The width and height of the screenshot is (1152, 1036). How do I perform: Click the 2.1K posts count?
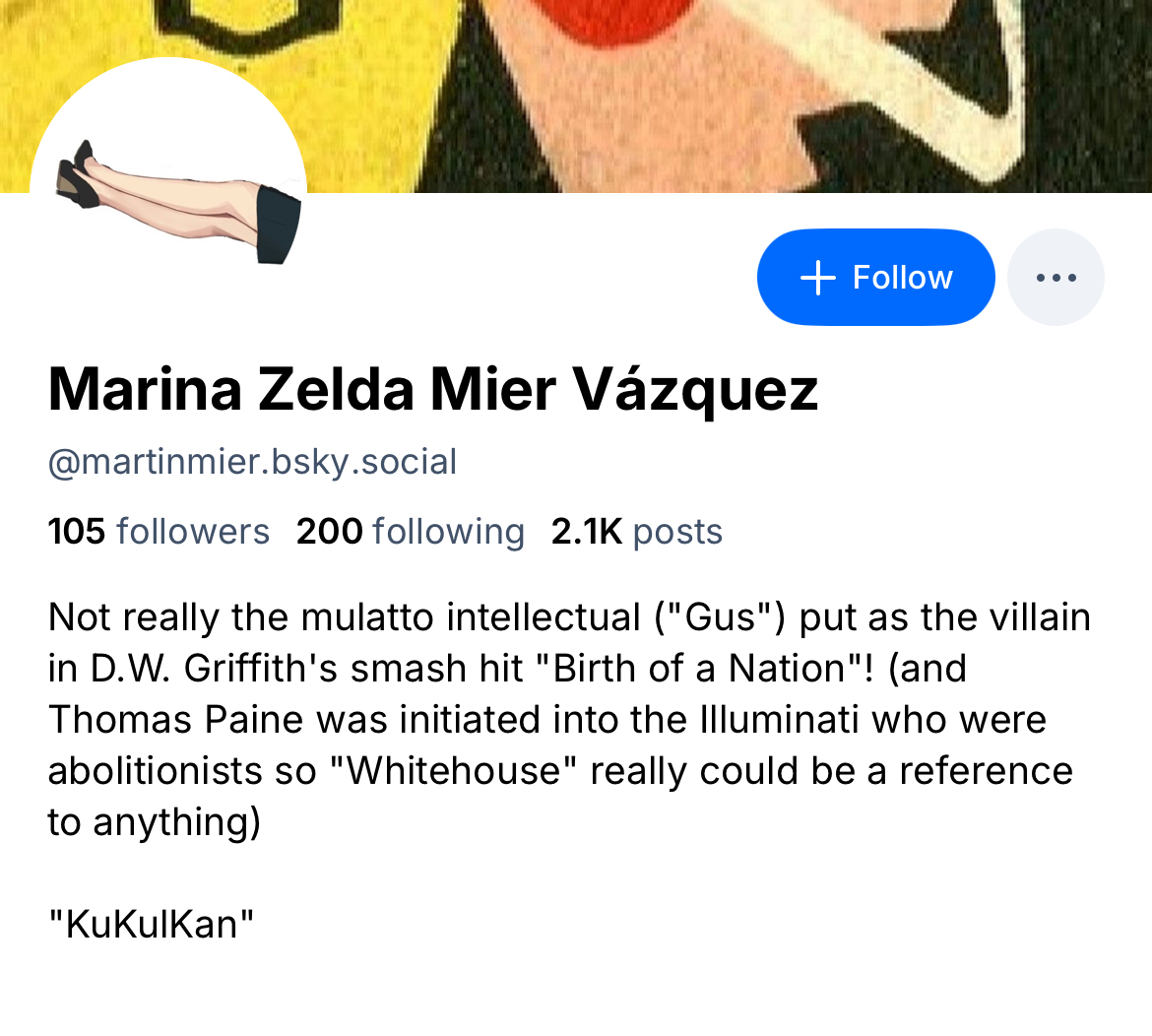coord(637,532)
